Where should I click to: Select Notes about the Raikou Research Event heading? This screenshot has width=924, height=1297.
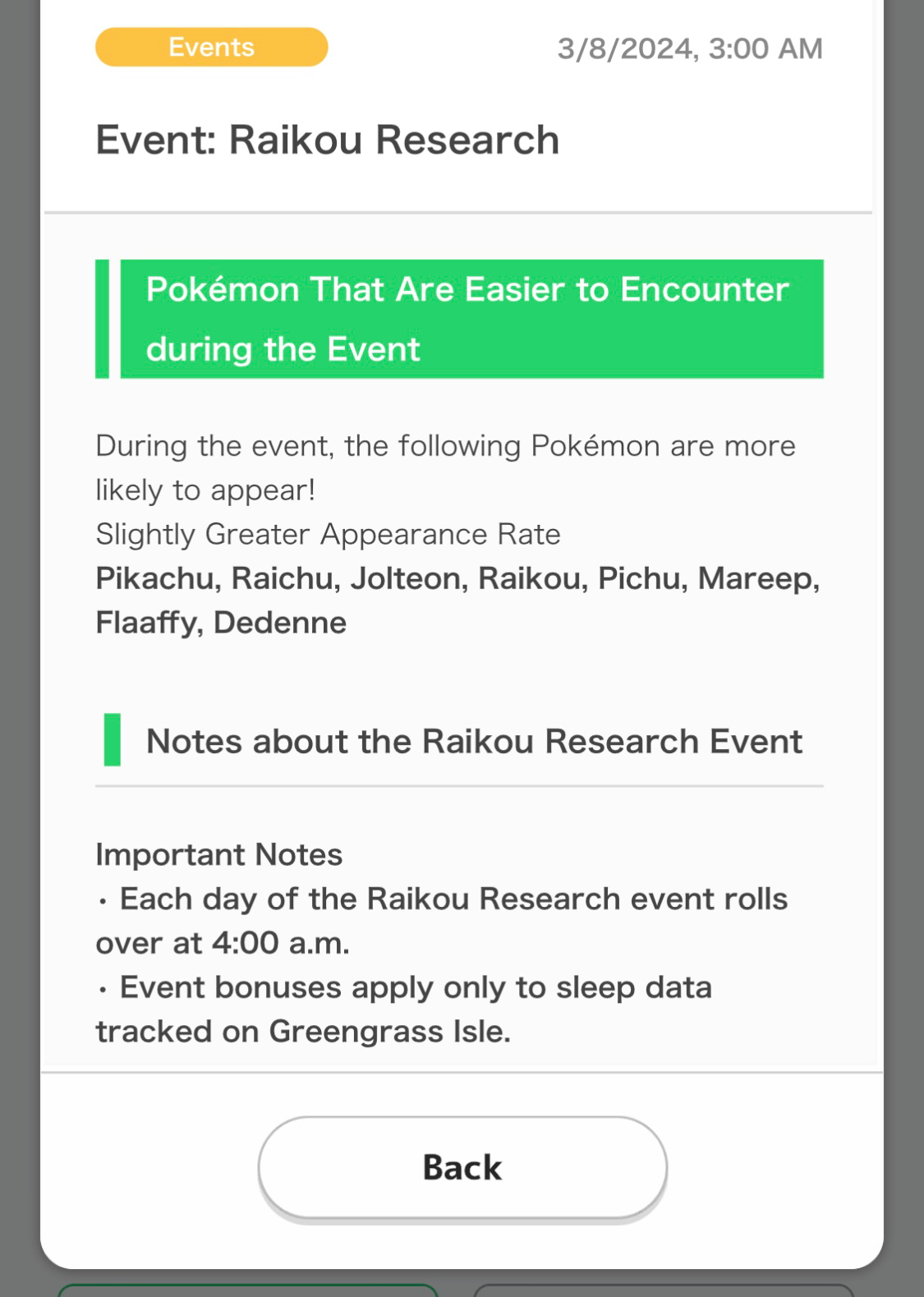[474, 741]
